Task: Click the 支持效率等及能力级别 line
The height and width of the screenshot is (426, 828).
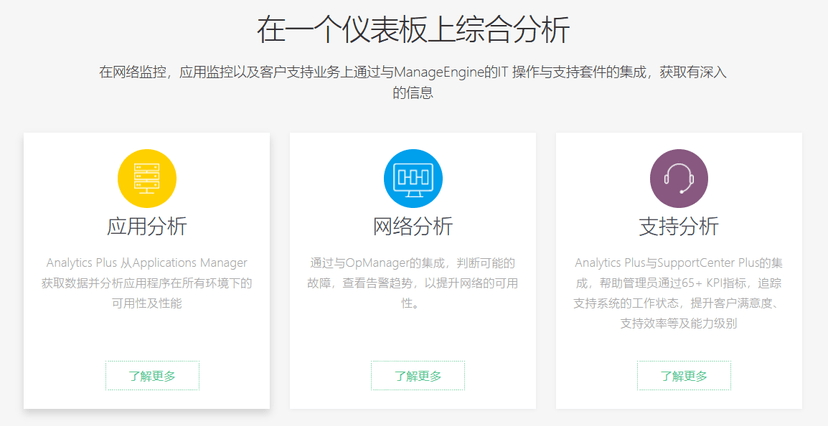Action: (x=678, y=323)
